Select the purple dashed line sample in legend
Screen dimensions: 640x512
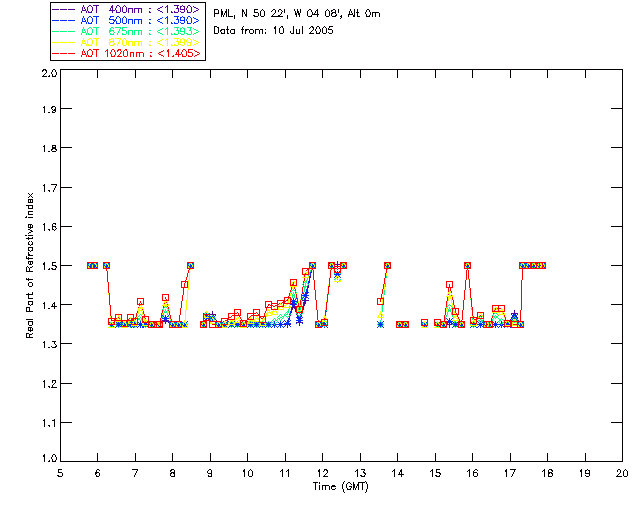click(64, 9)
